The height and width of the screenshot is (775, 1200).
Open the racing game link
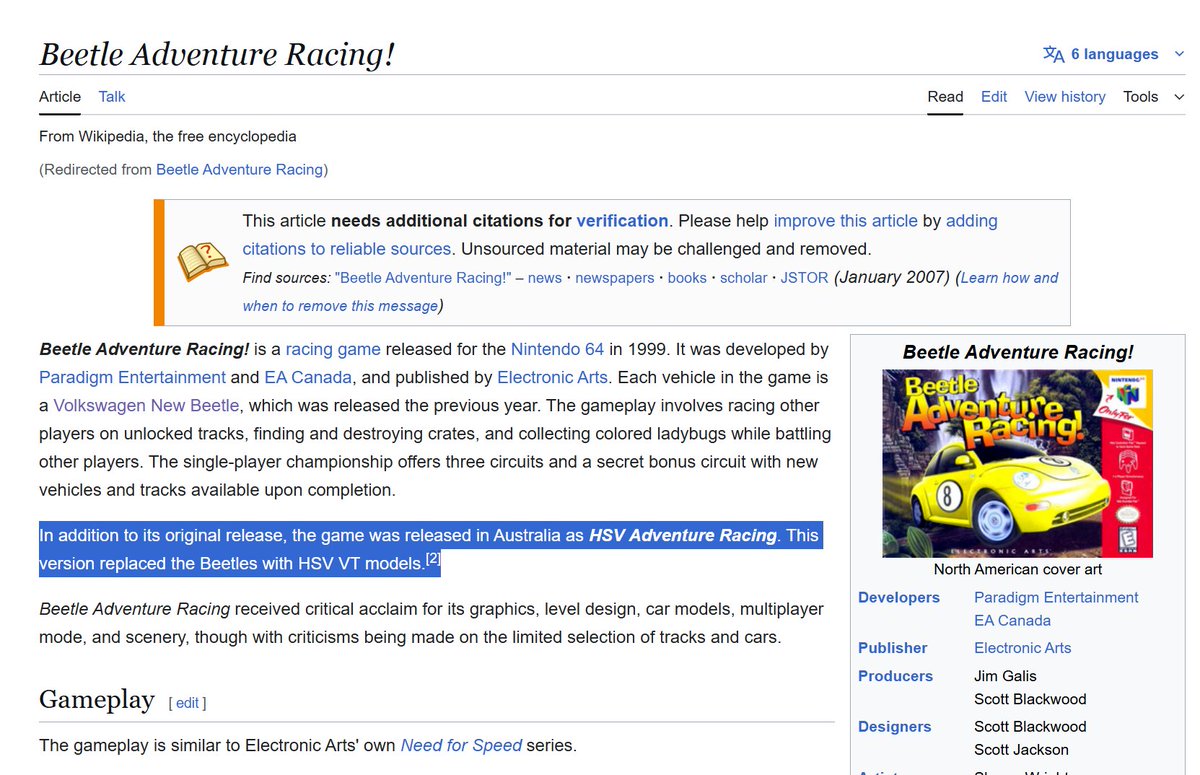(x=333, y=349)
